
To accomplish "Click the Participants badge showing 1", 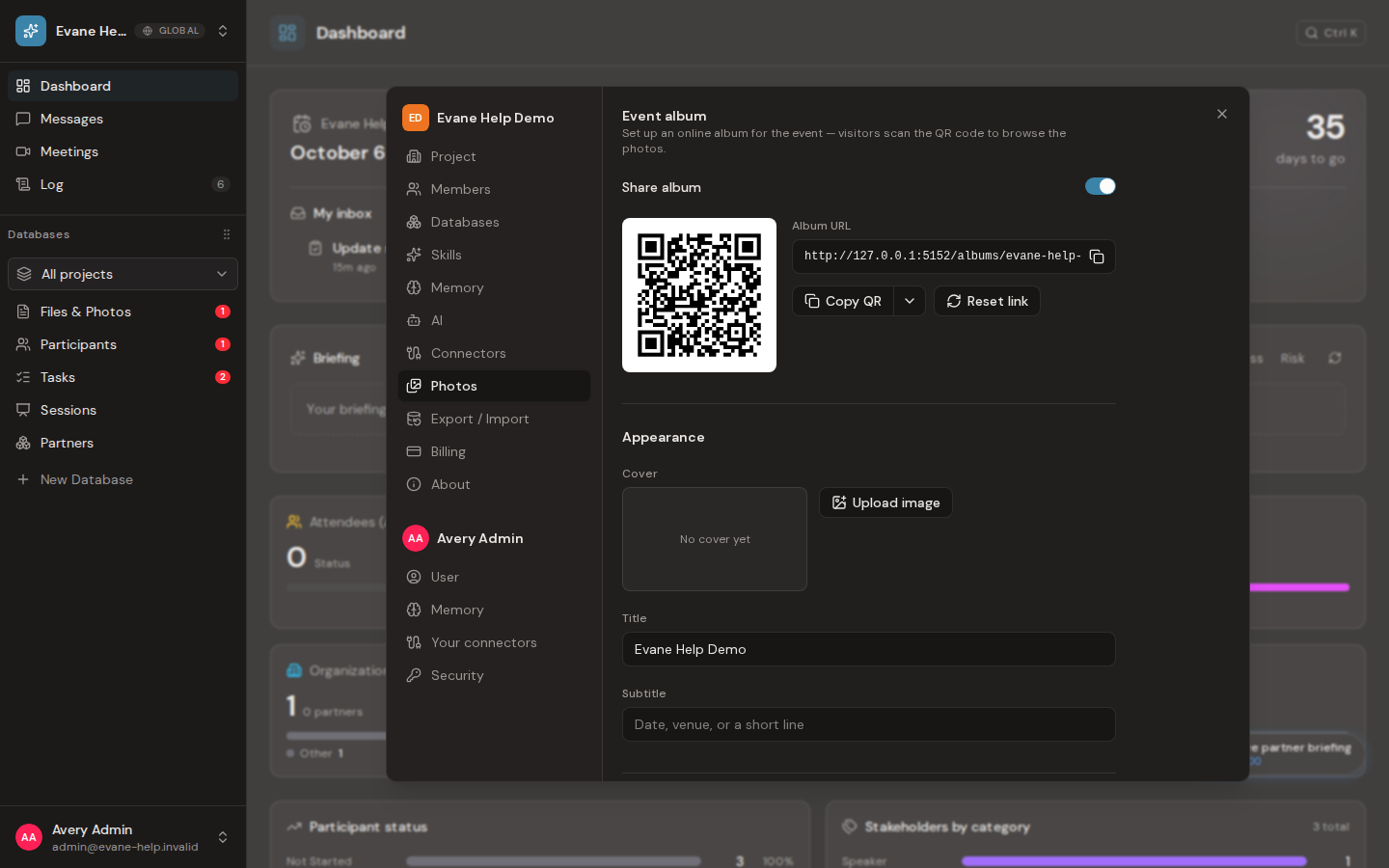I will tap(223, 344).
